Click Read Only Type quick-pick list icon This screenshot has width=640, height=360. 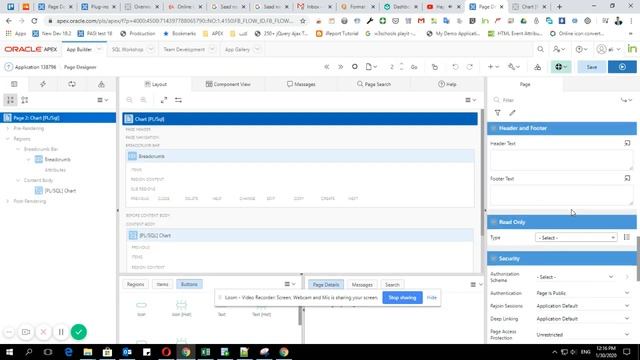pos(627,237)
